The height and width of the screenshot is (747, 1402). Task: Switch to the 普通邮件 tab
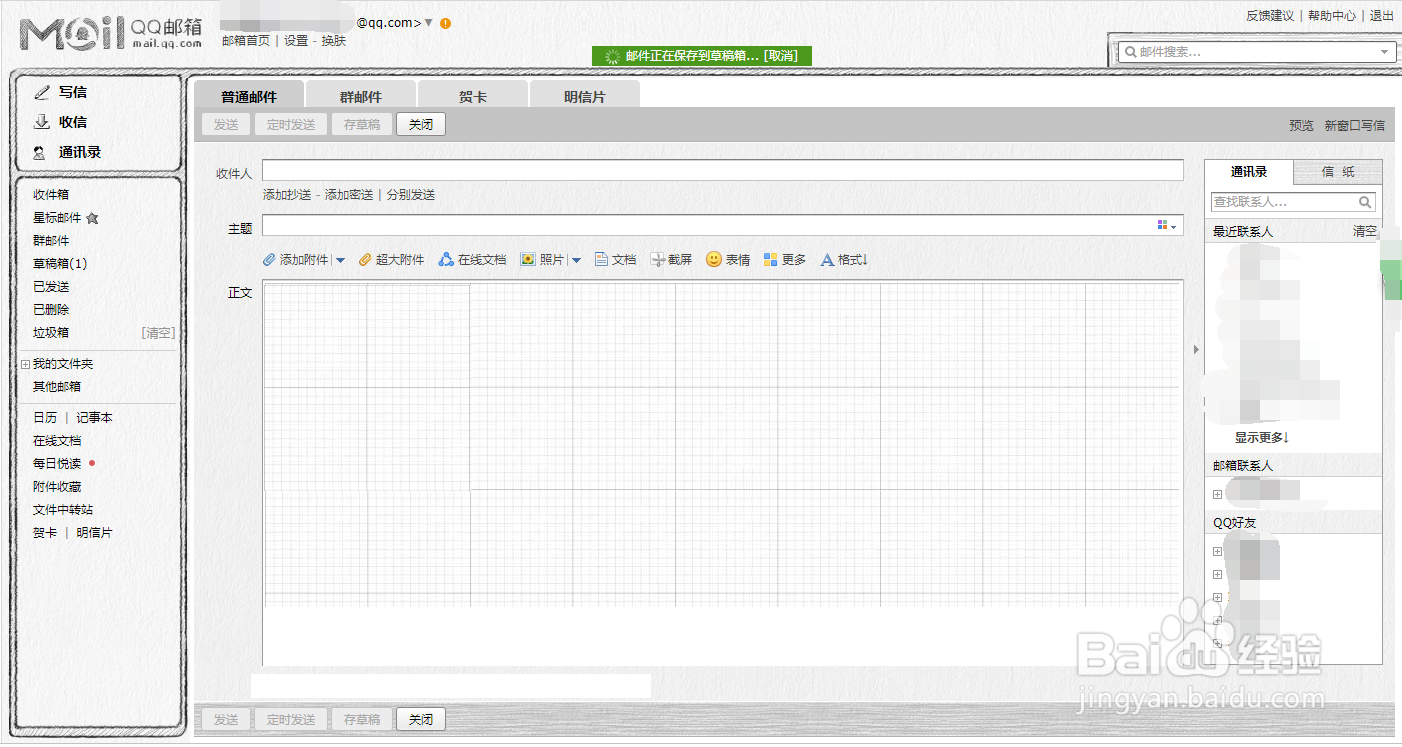[x=249, y=97]
